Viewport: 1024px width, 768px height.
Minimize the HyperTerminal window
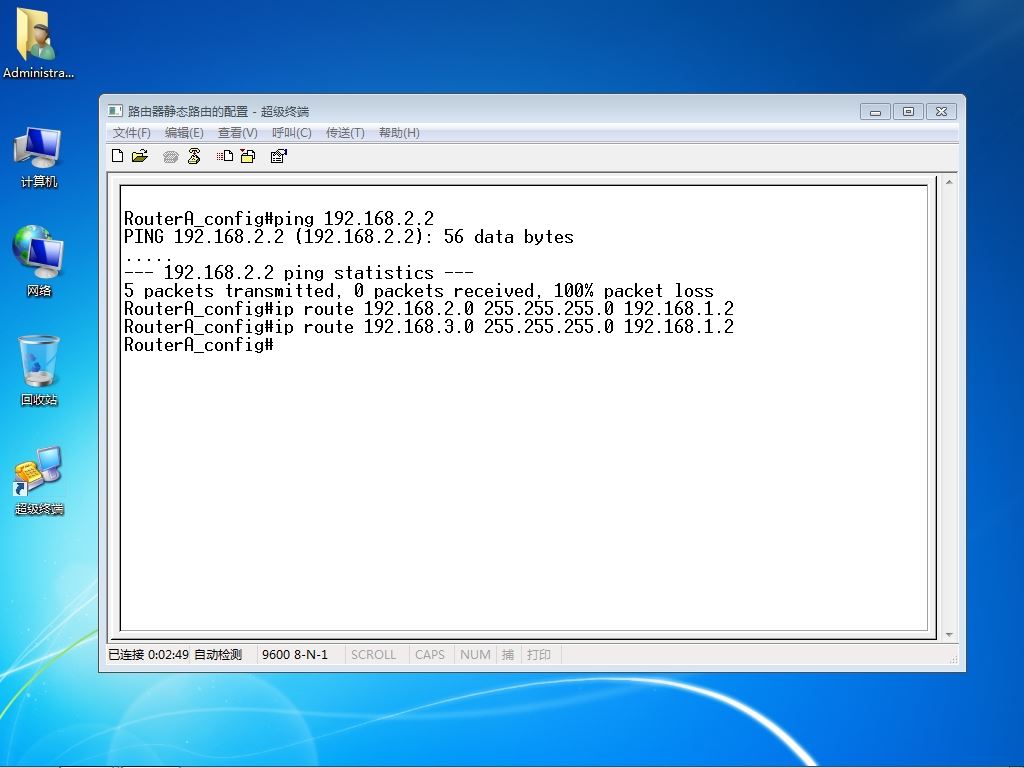tap(875, 112)
